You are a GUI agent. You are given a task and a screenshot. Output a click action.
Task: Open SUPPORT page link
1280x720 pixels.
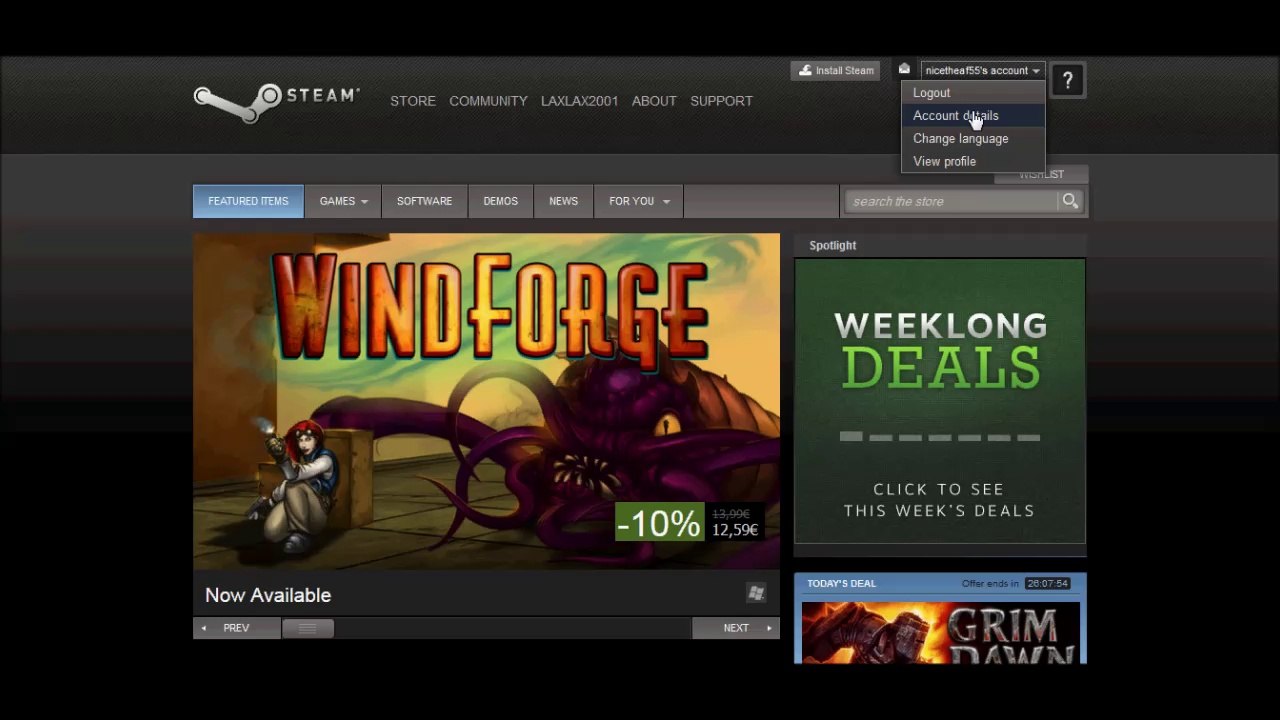click(x=721, y=101)
